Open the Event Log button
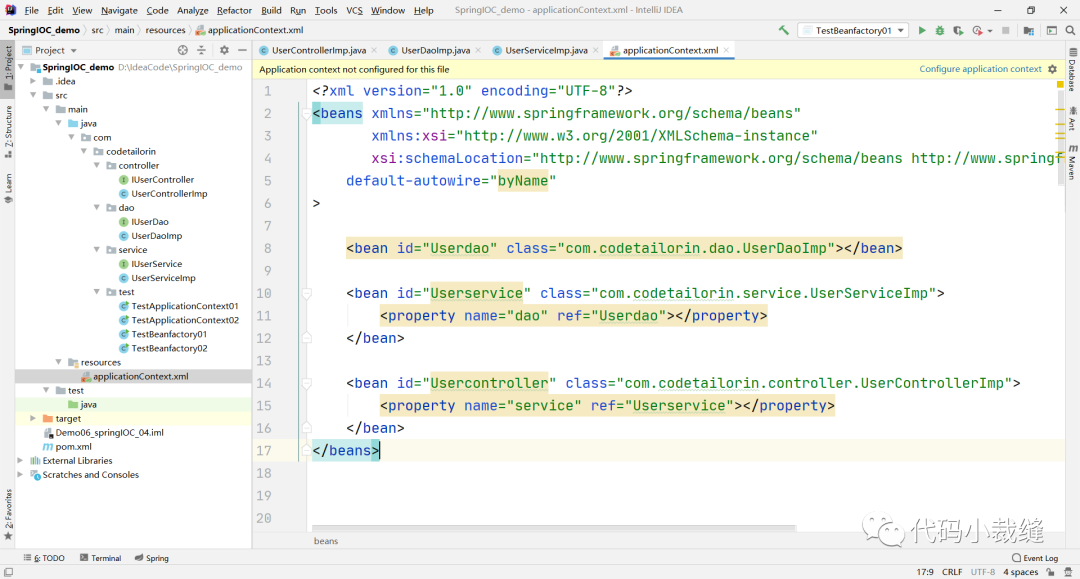 point(1034,558)
